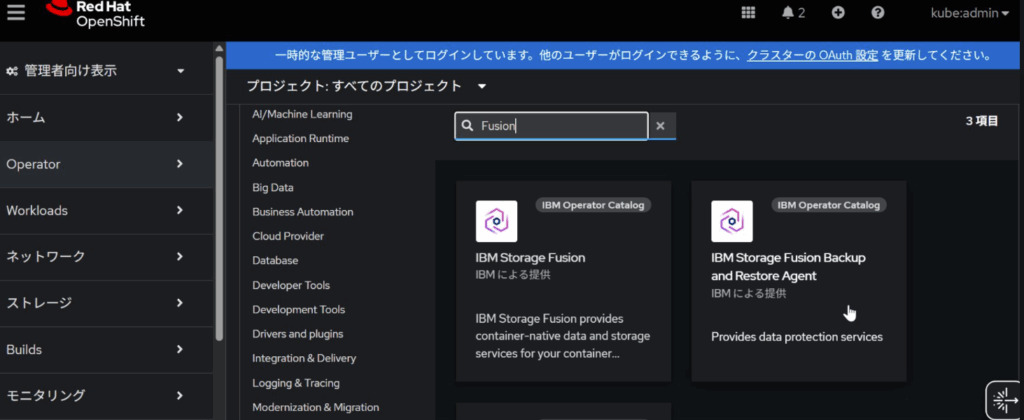
Task: Select the Integration & Delivery category
Action: coord(304,359)
